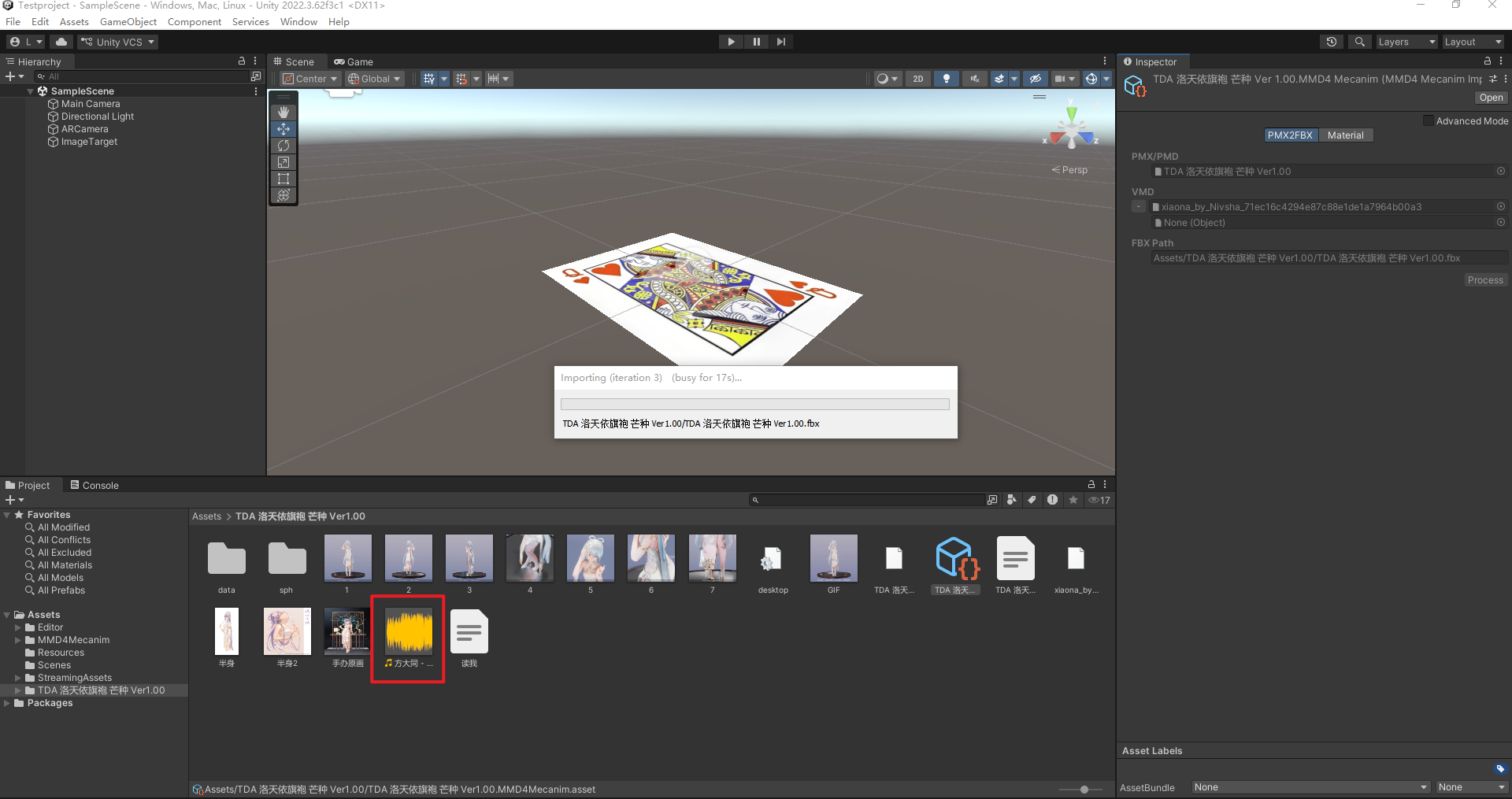Select the Move tool in Scene toolbar
The height and width of the screenshot is (799, 1512).
pos(283,129)
